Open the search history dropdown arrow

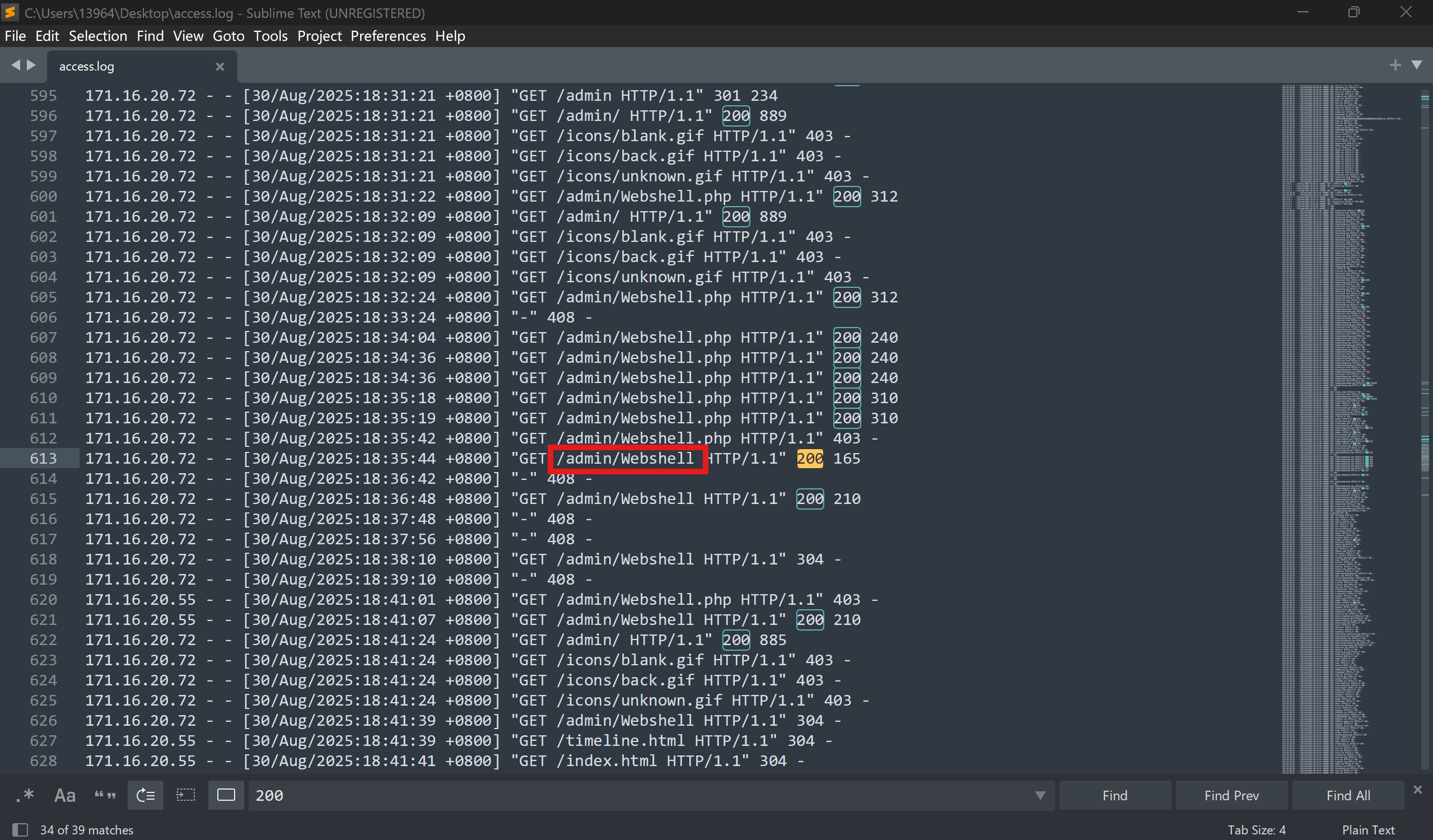click(x=1040, y=796)
